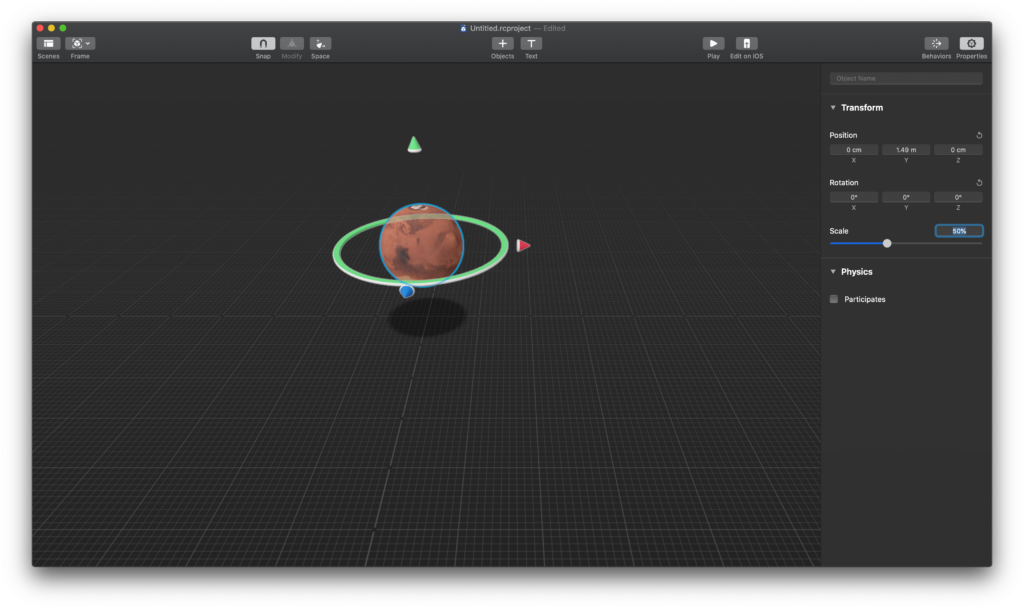
Task: Toggle the Space tool
Action: (320, 44)
